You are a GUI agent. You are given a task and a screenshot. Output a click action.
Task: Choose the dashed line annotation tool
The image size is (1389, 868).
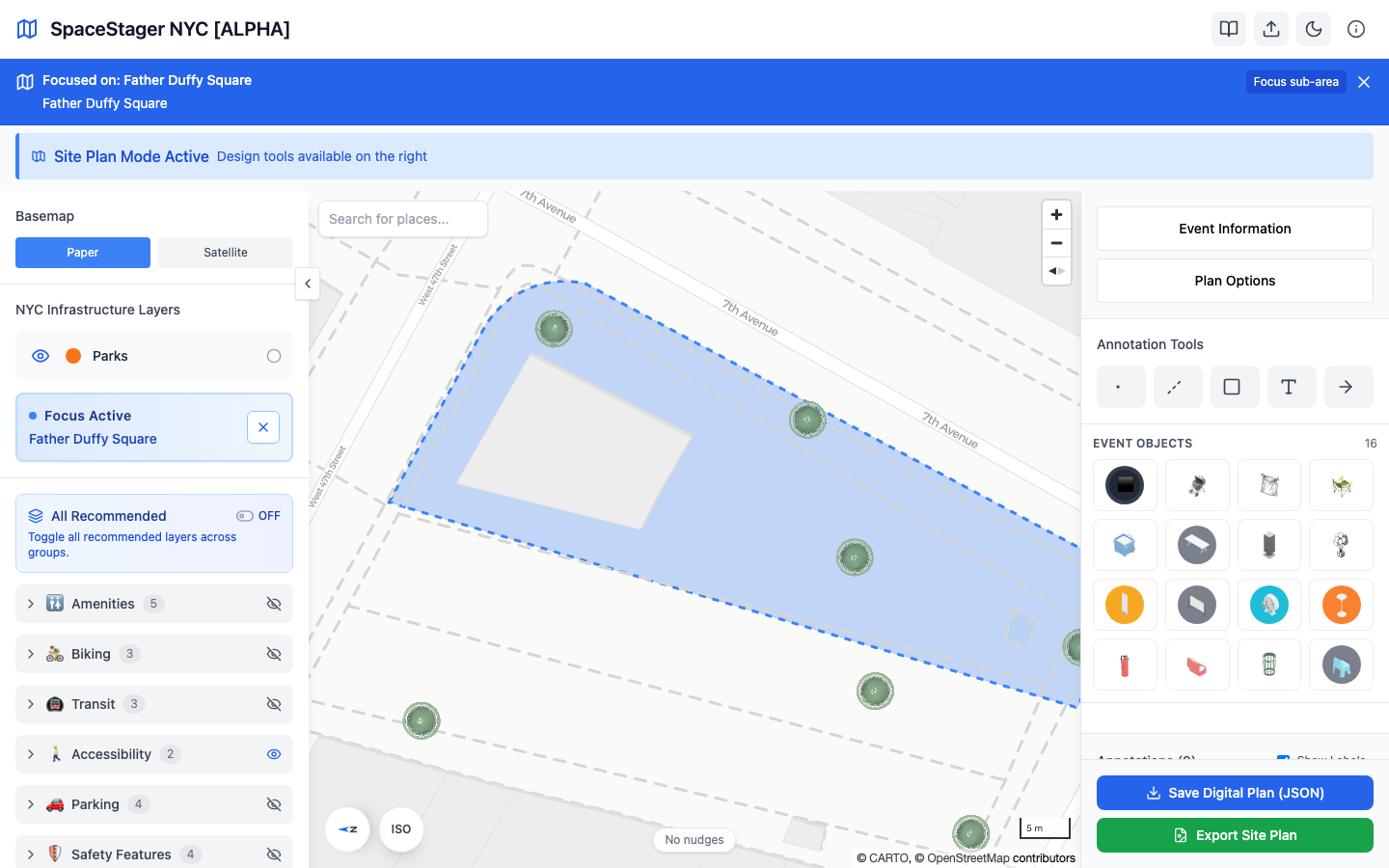pos(1175,387)
